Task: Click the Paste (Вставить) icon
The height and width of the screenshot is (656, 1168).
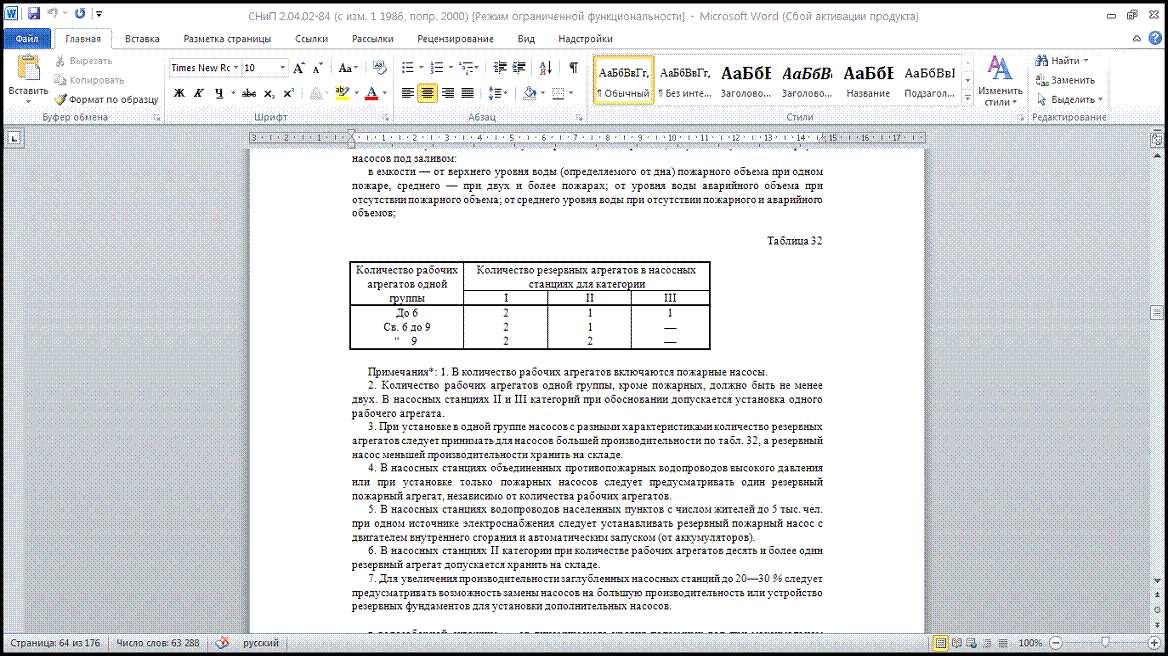Action: 27,70
